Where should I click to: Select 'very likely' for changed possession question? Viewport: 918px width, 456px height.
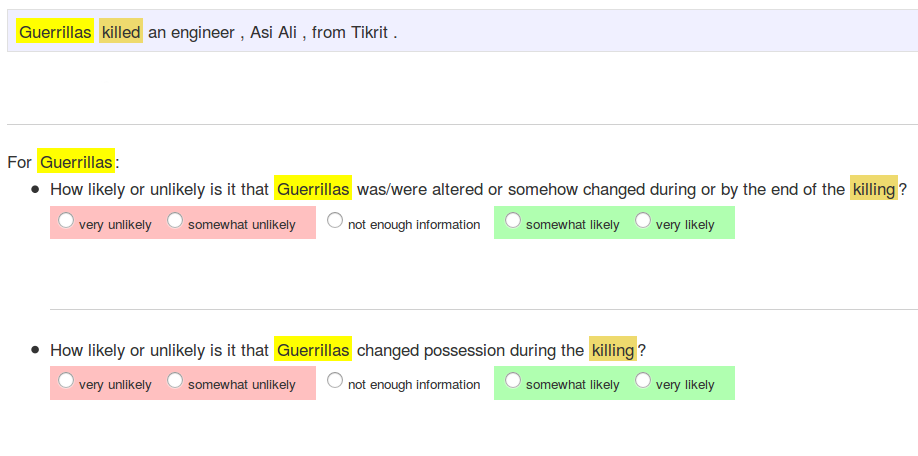[x=643, y=381]
